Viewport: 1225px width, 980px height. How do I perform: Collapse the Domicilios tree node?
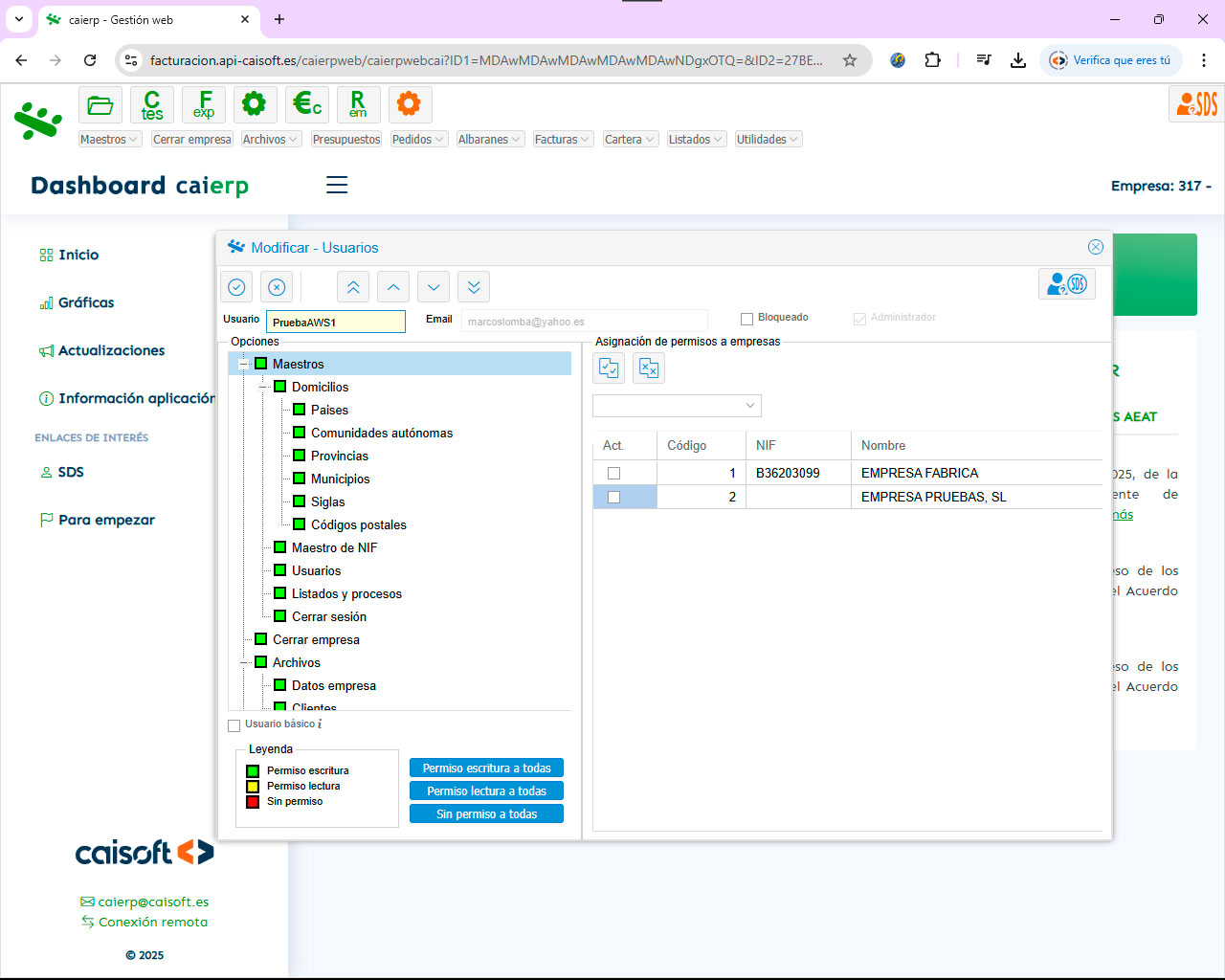coord(262,387)
